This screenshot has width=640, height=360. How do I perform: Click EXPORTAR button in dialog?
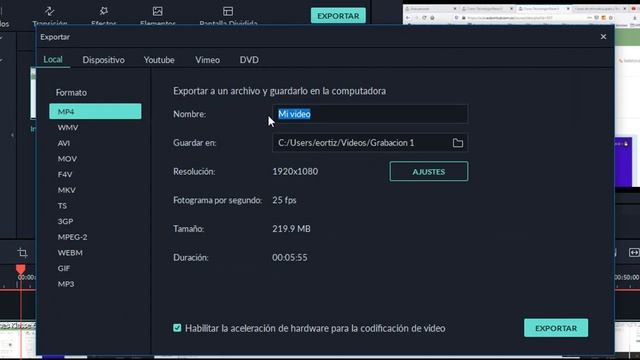point(556,328)
